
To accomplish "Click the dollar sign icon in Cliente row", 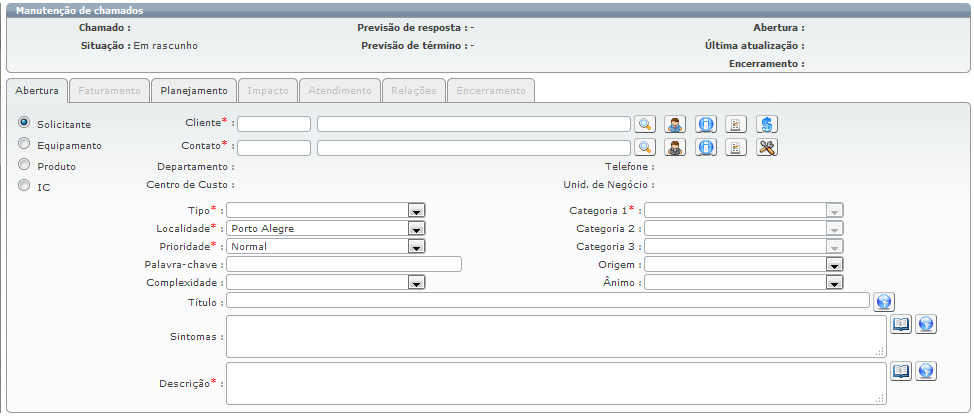I will click(767, 124).
